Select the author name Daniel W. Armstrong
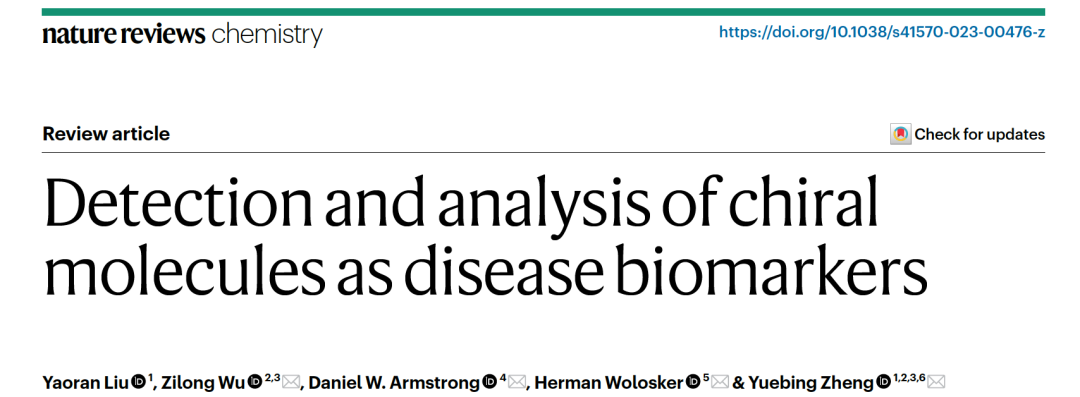The width and height of the screenshot is (1080, 397). (x=395, y=382)
